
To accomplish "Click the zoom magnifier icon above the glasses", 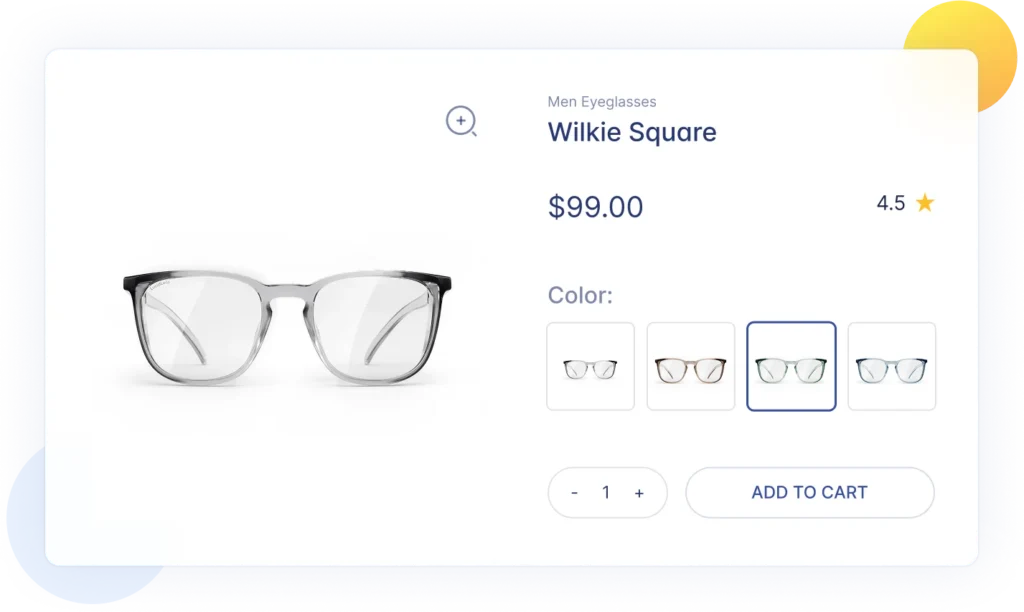I will click(x=461, y=121).
